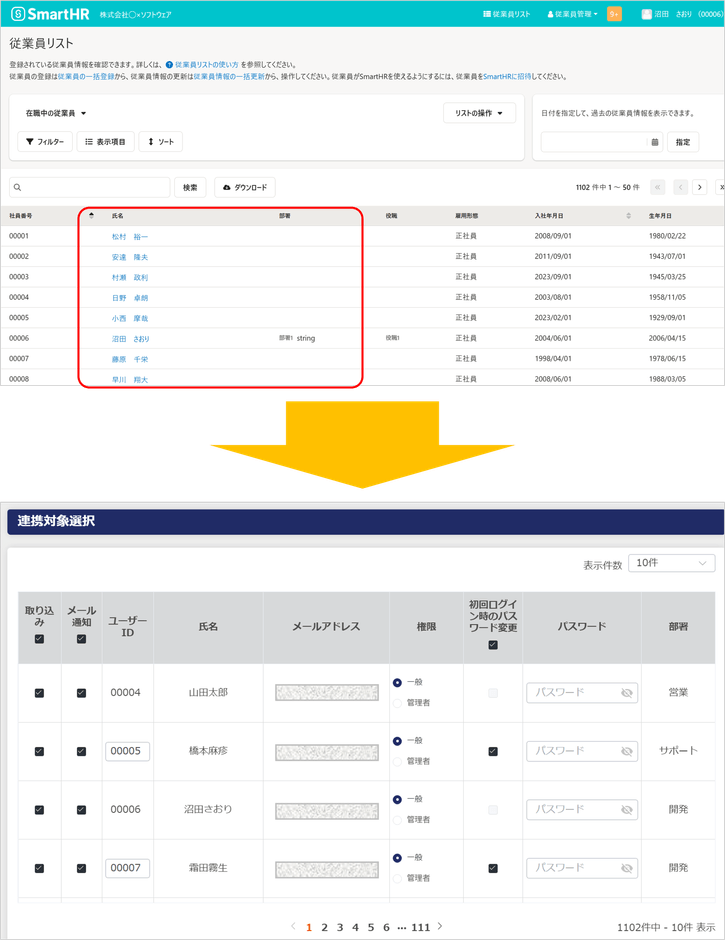Sort by the 入社年月日 column arrow
Image resolution: width=725 pixels, height=940 pixels.
[x=628, y=216]
